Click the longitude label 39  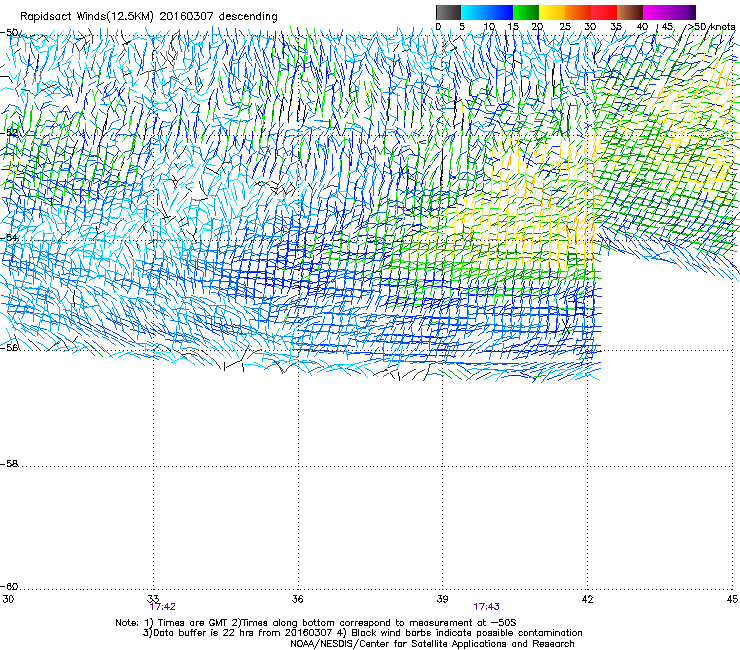(x=442, y=599)
